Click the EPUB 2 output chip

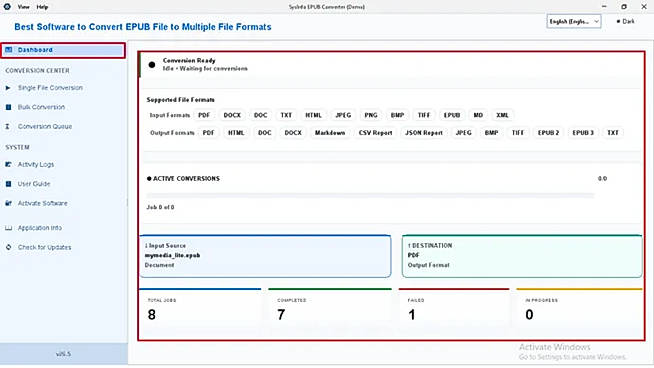click(x=548, y=133)
